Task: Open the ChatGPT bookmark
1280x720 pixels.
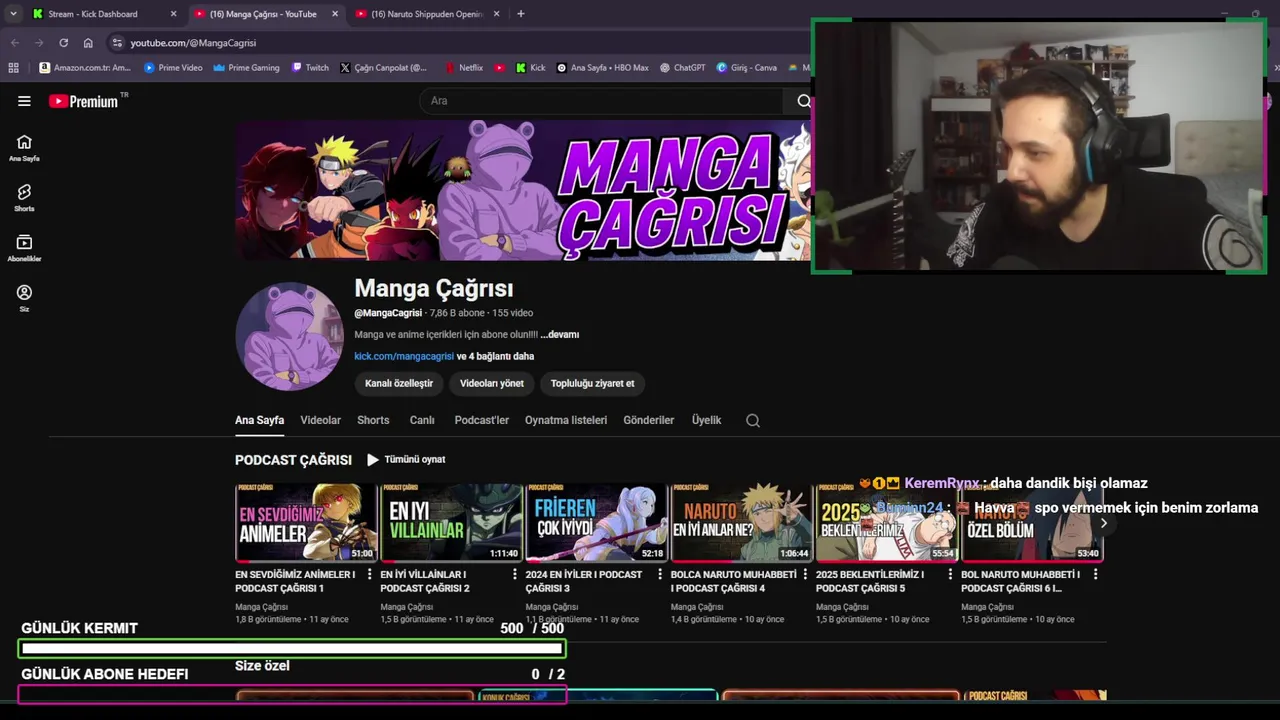Action: click(683, 68)
